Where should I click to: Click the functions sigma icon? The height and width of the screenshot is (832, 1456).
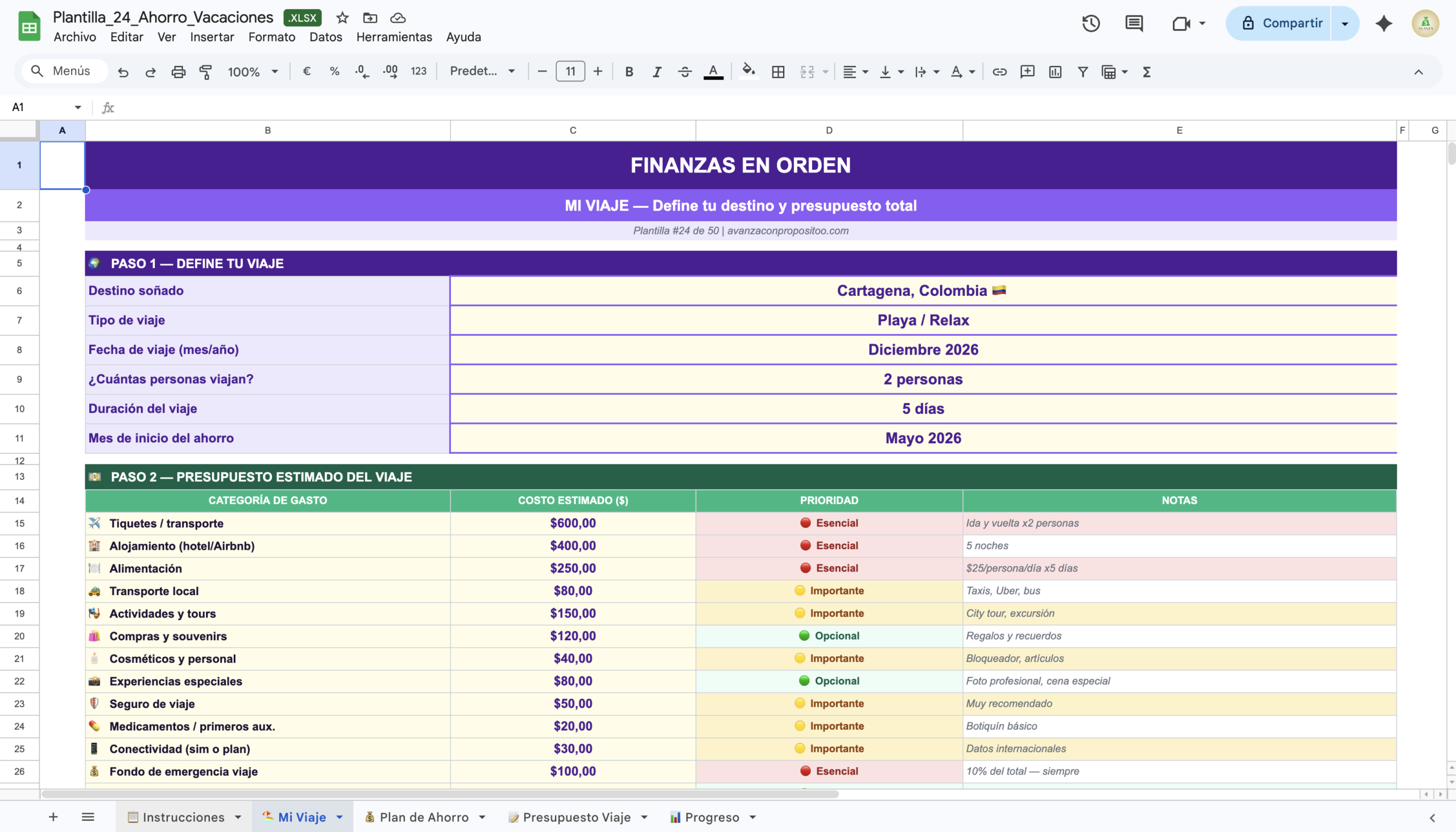(x=1147, y=72)
